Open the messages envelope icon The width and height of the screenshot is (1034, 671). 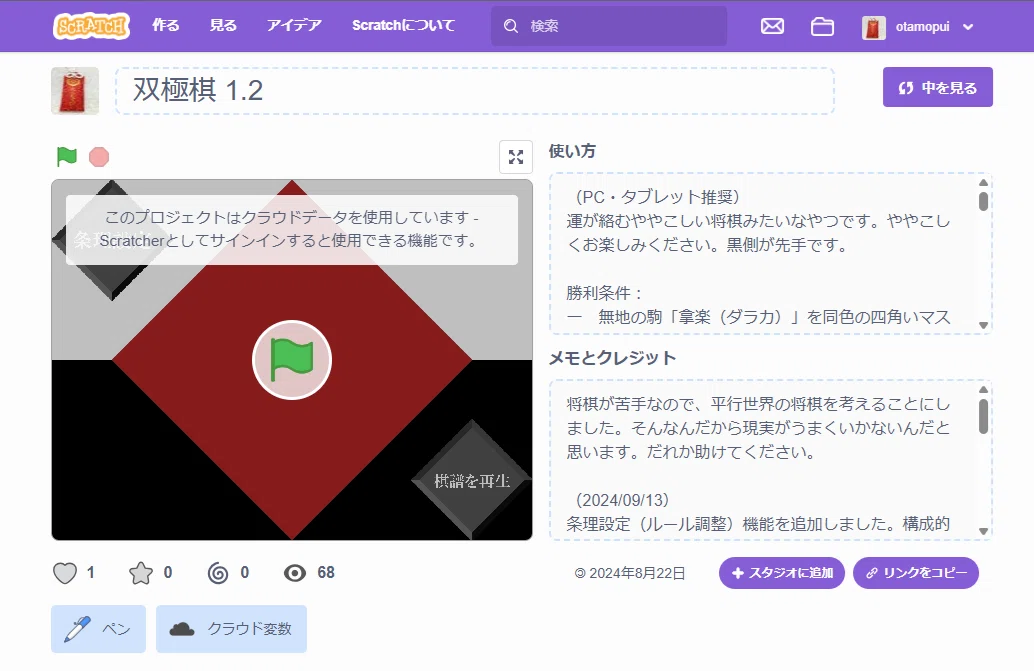tap(772, 26)
